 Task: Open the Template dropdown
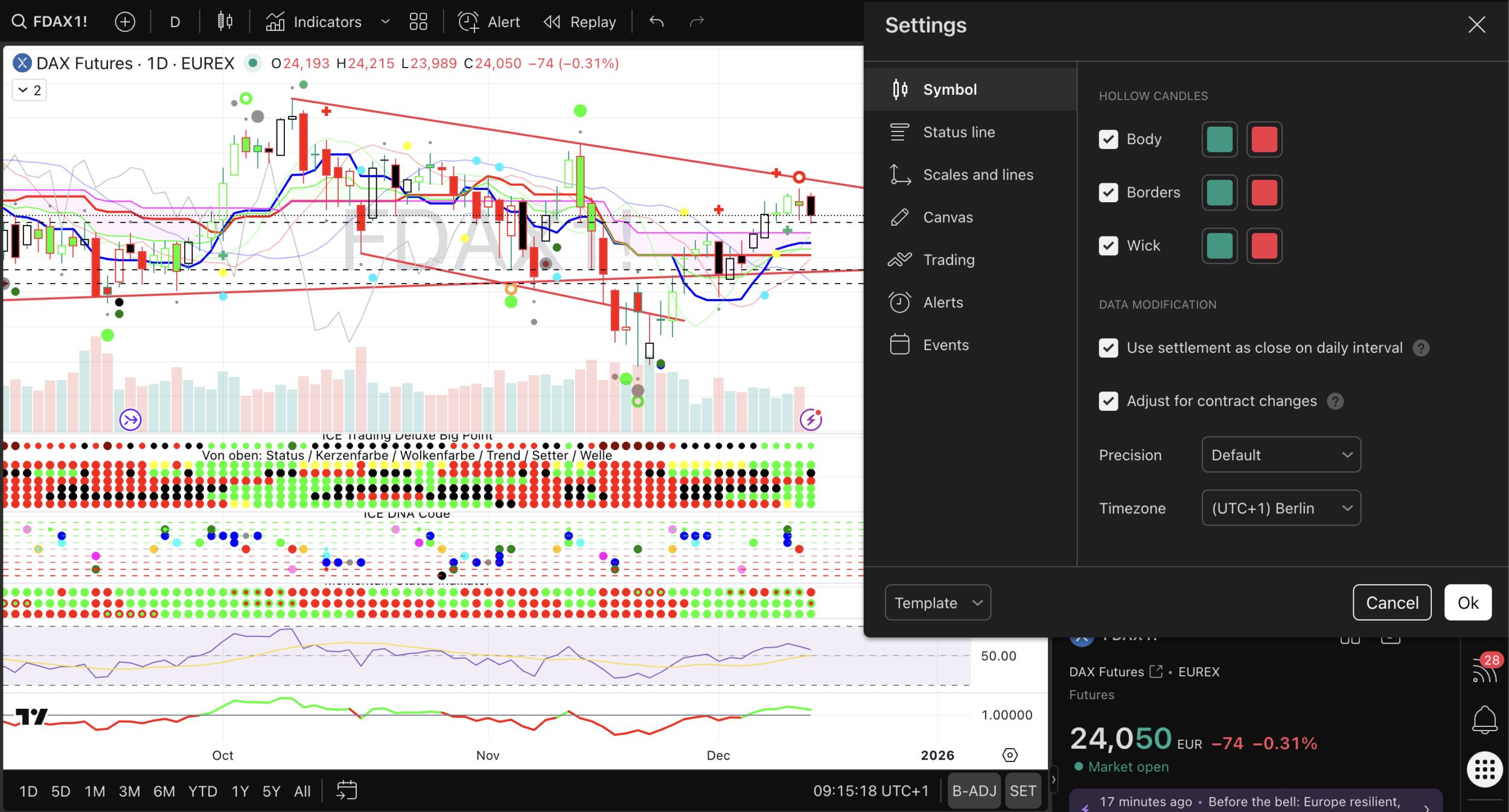[x=937, y=603]
